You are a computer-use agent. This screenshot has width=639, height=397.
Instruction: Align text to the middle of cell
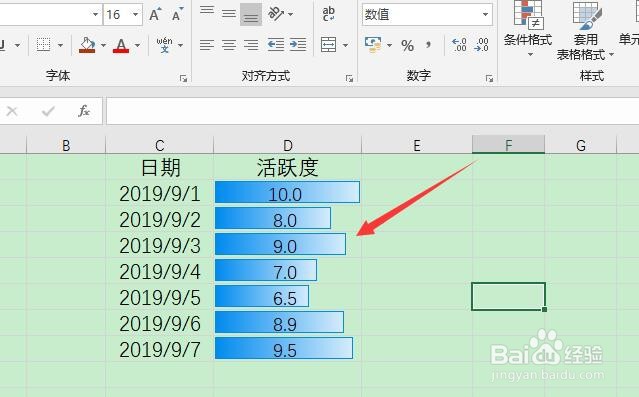pyautogui.click(x=229, y=14)
